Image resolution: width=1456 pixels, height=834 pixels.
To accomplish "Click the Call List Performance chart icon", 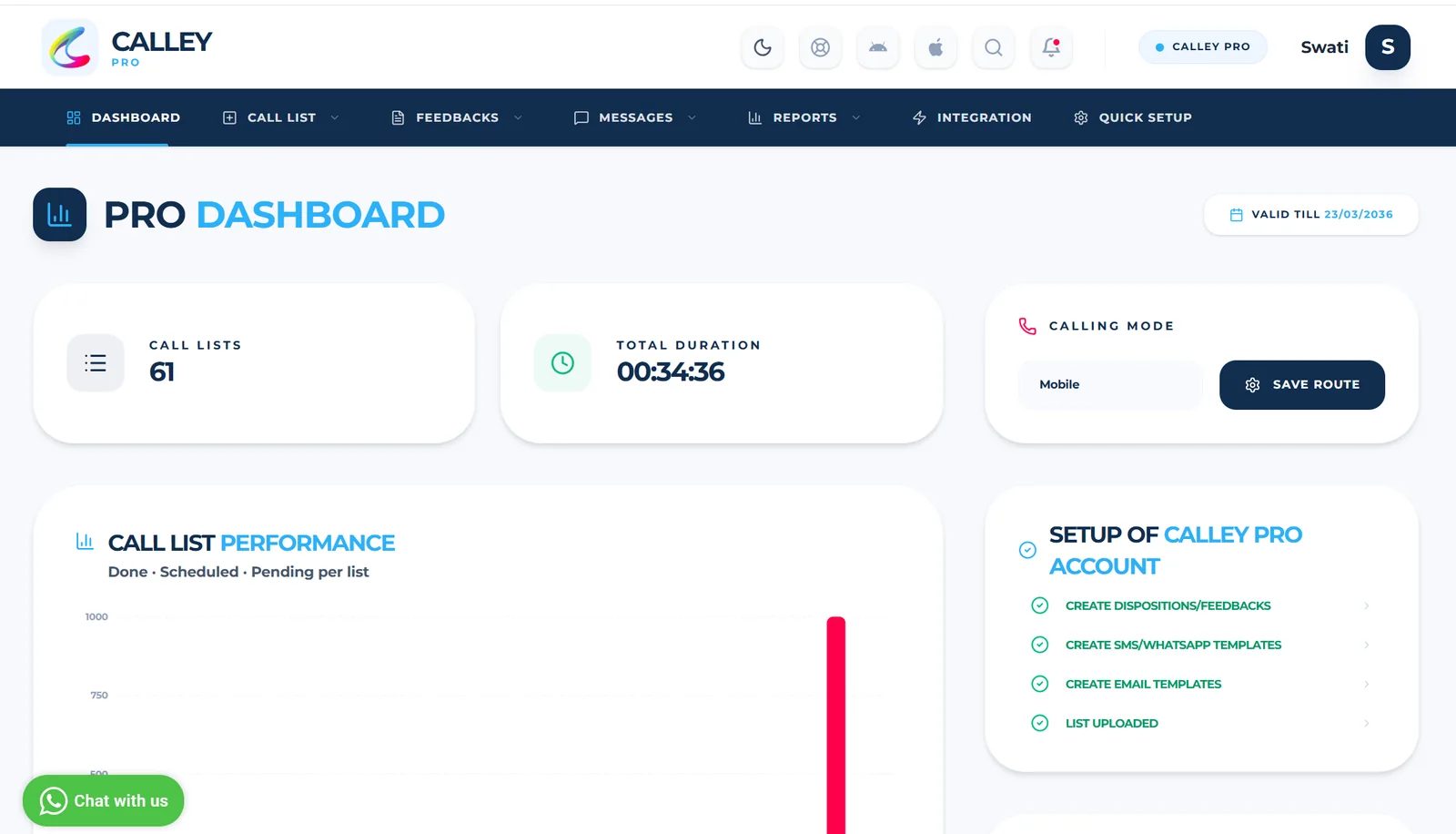I will [x=85, y=542].
